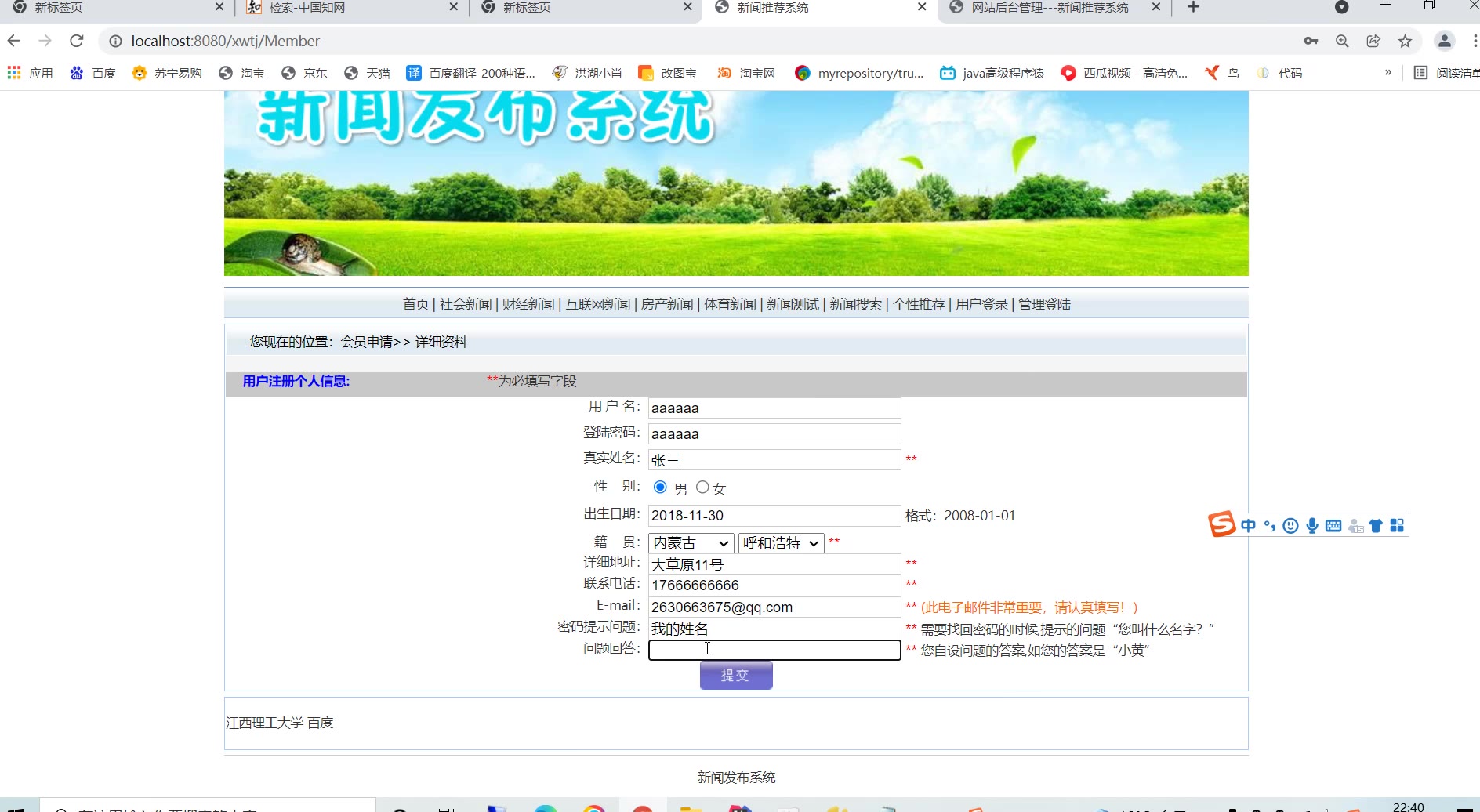Viewport: 1480px width, 812px height.
Task: Bookmark this page with star icon
Action: click(1405, 41)
